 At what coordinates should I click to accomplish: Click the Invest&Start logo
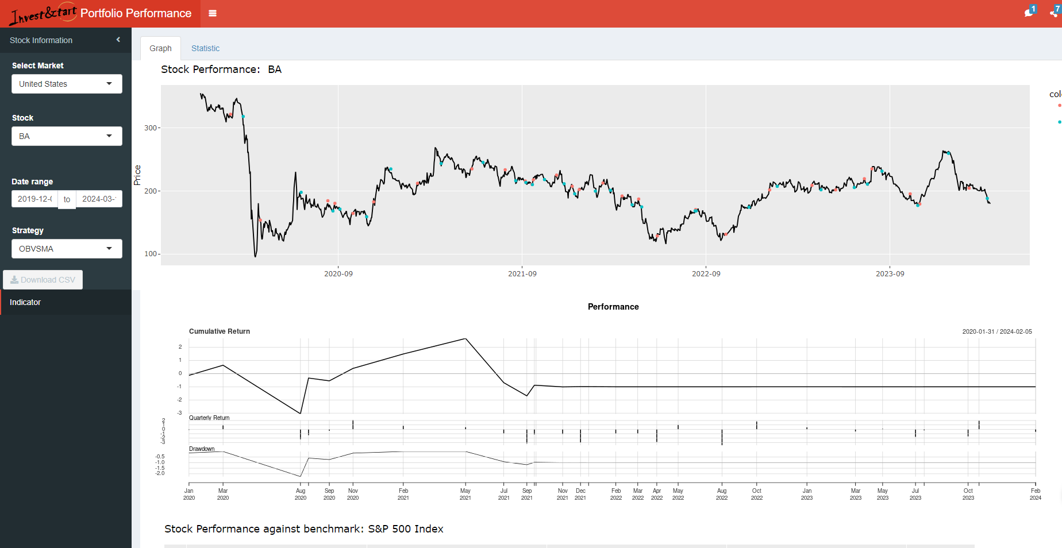[41, 14]
